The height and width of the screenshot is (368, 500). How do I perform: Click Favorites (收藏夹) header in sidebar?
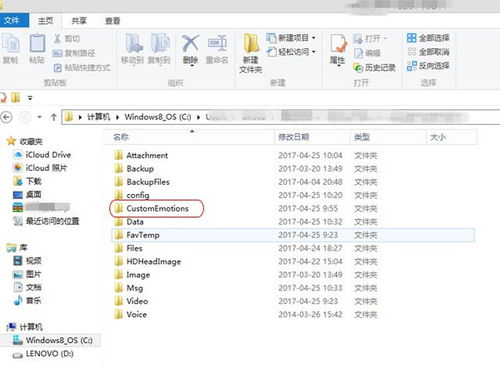point(25,141)
